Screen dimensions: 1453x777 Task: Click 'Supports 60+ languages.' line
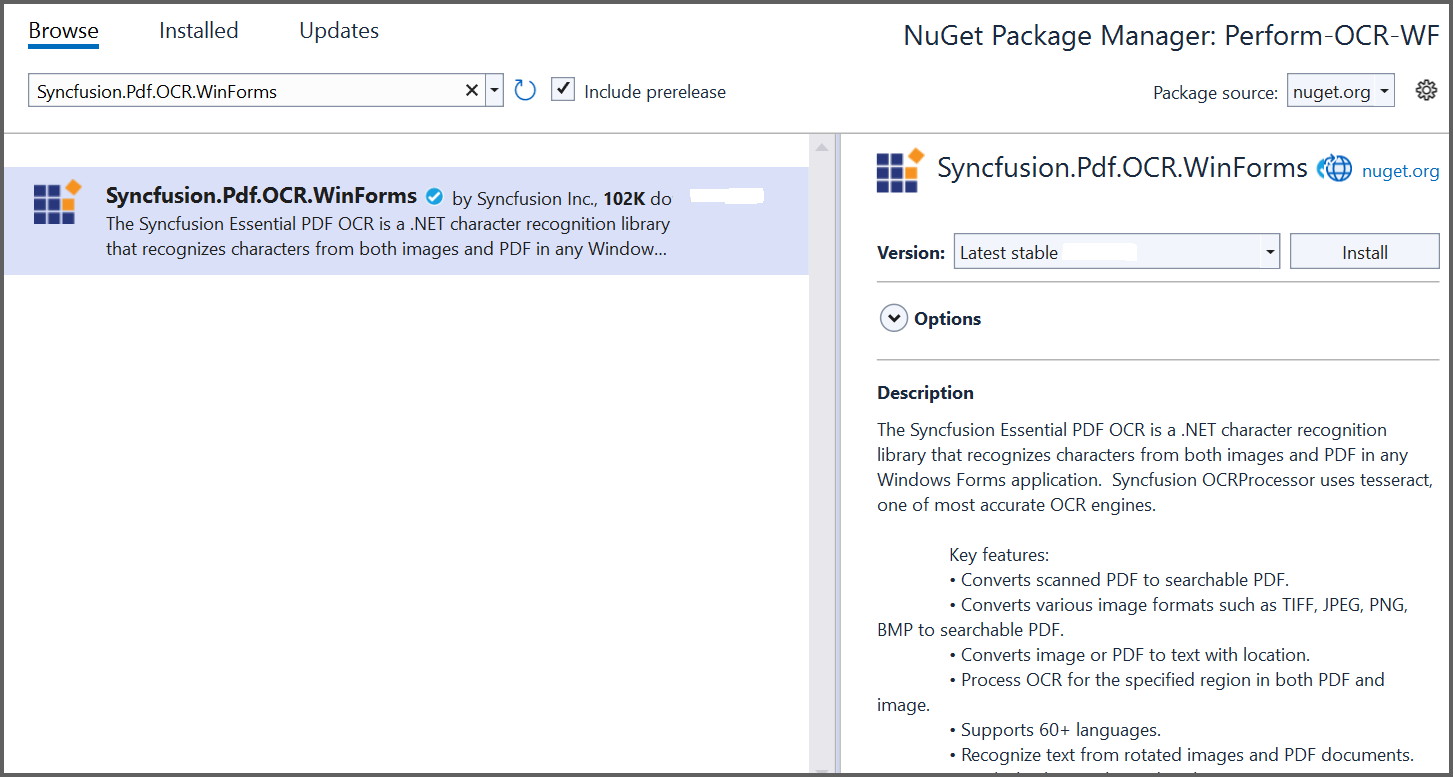click(1055, 730)
